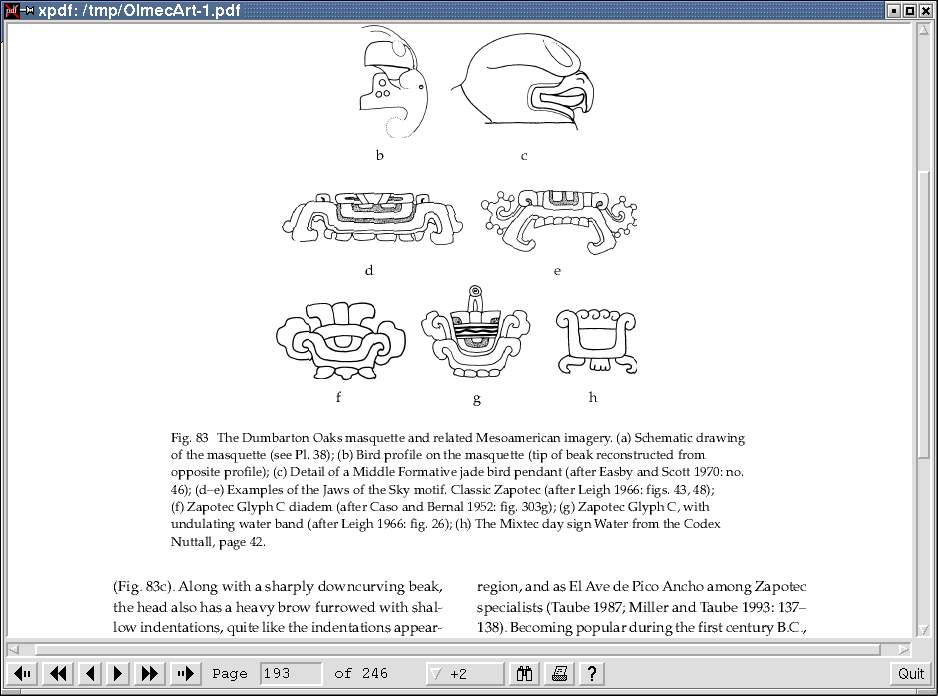Quit xpdf with the Quit button
Viewport: 938px width, 696px height.
(910, 674)
